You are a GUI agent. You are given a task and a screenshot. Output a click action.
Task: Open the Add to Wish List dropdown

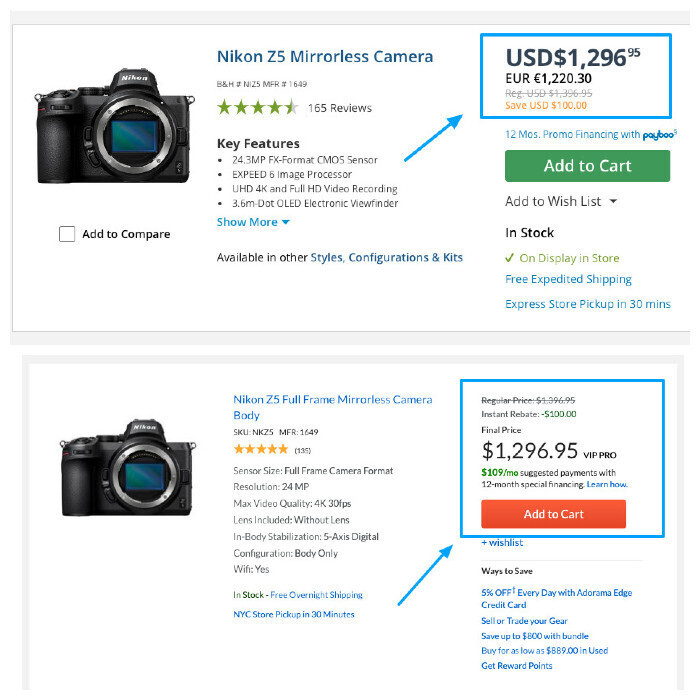pyautogui.click(x=561, y=201)
